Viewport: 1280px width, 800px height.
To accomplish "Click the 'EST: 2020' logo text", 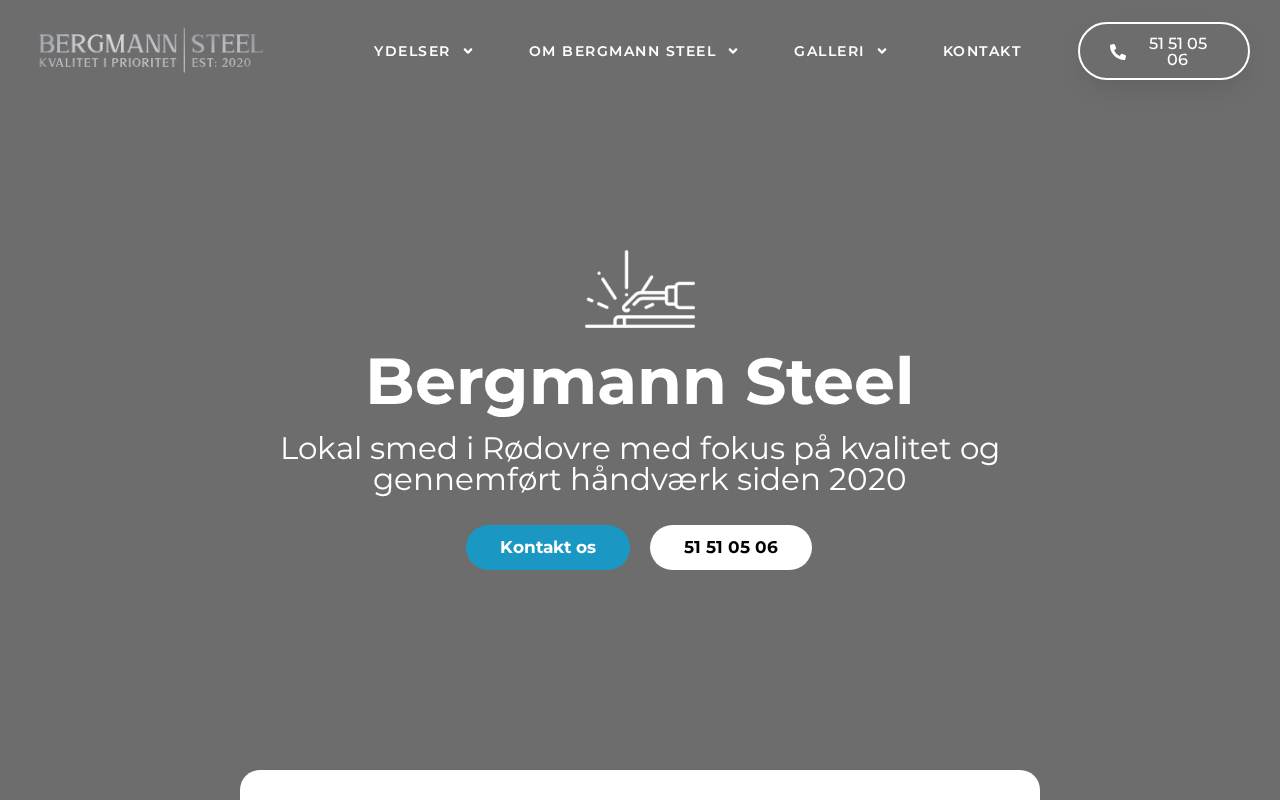I will [x=221, y=63].
